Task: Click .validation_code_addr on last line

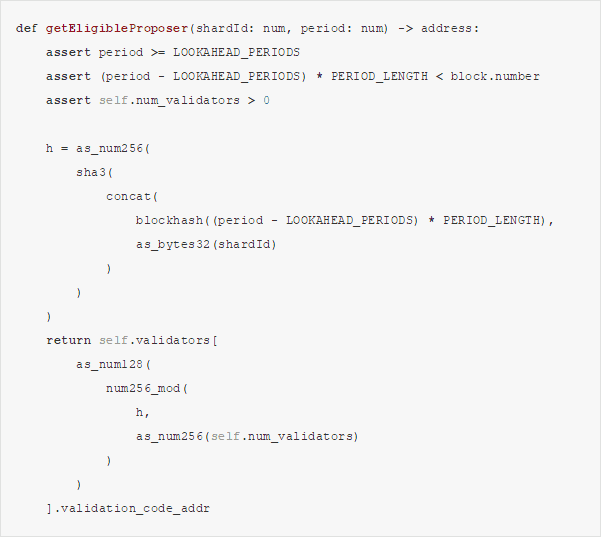Action: pos(132,508)
